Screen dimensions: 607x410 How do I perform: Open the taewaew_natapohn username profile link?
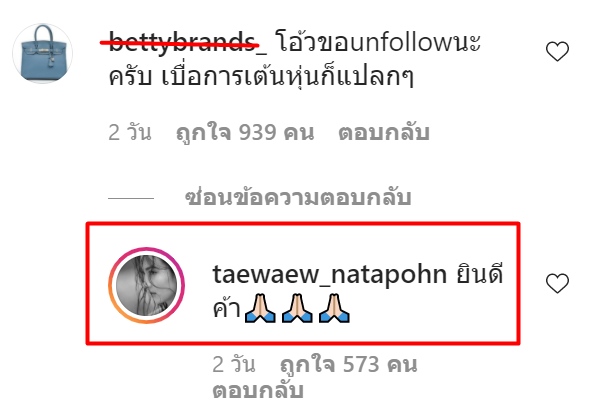329,274
